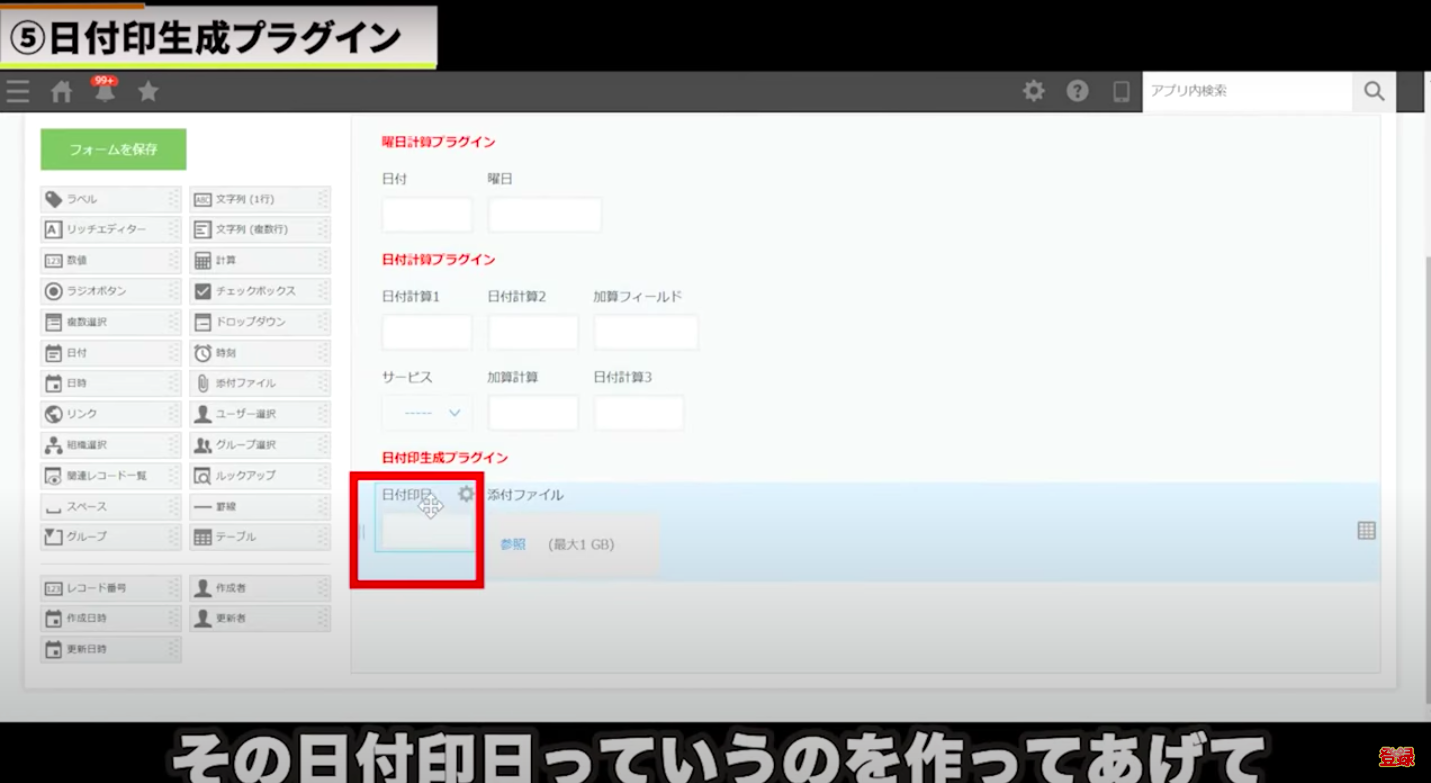Click the アプリ内検索 search field

[x=1246, y=91]
